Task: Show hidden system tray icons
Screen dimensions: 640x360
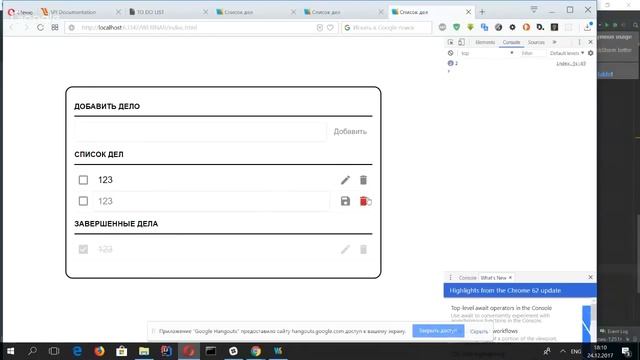Action: (563, 351)
